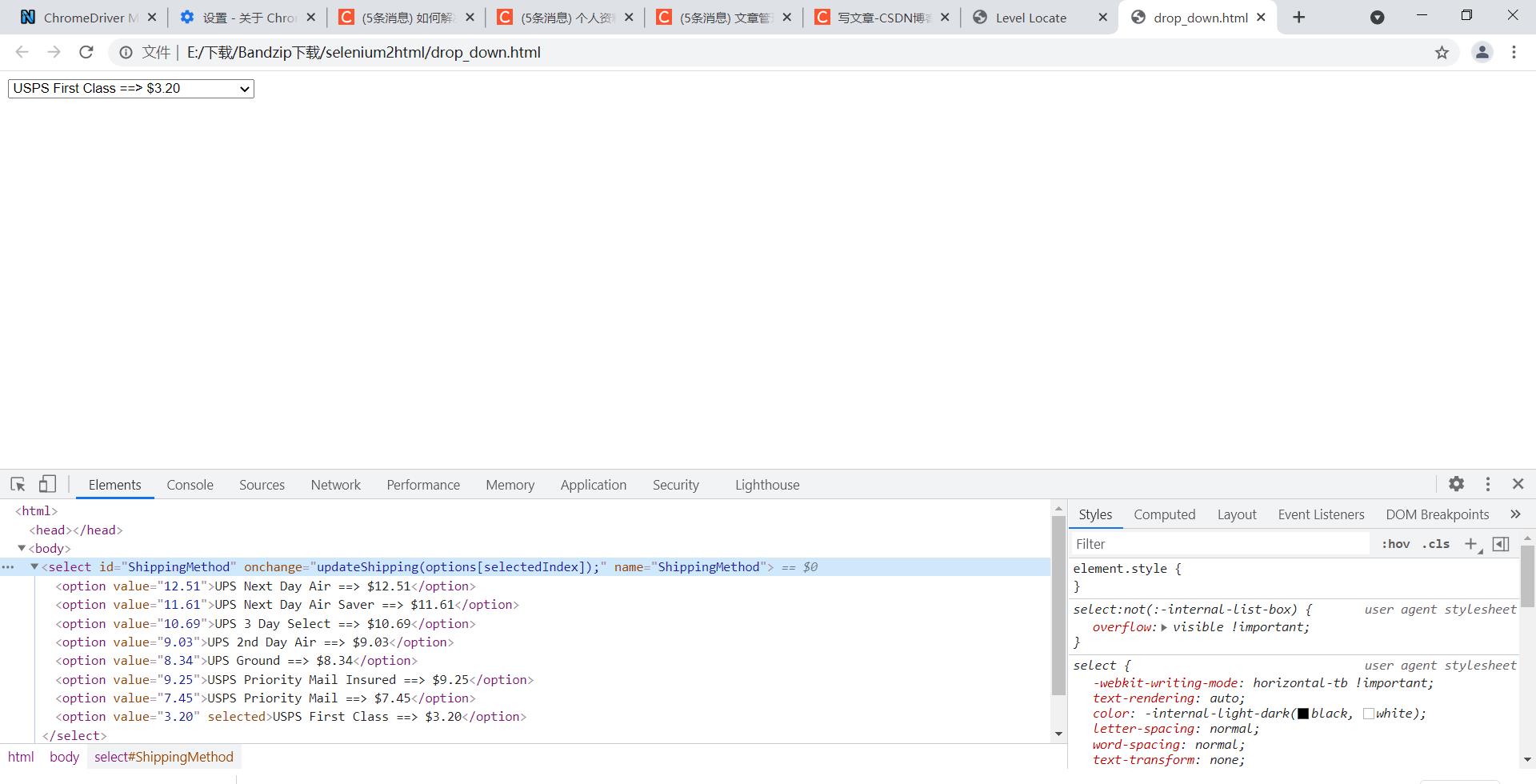Open the tab search dropdown circle
The image size is (1536, 784).
tap(1377, 18)
